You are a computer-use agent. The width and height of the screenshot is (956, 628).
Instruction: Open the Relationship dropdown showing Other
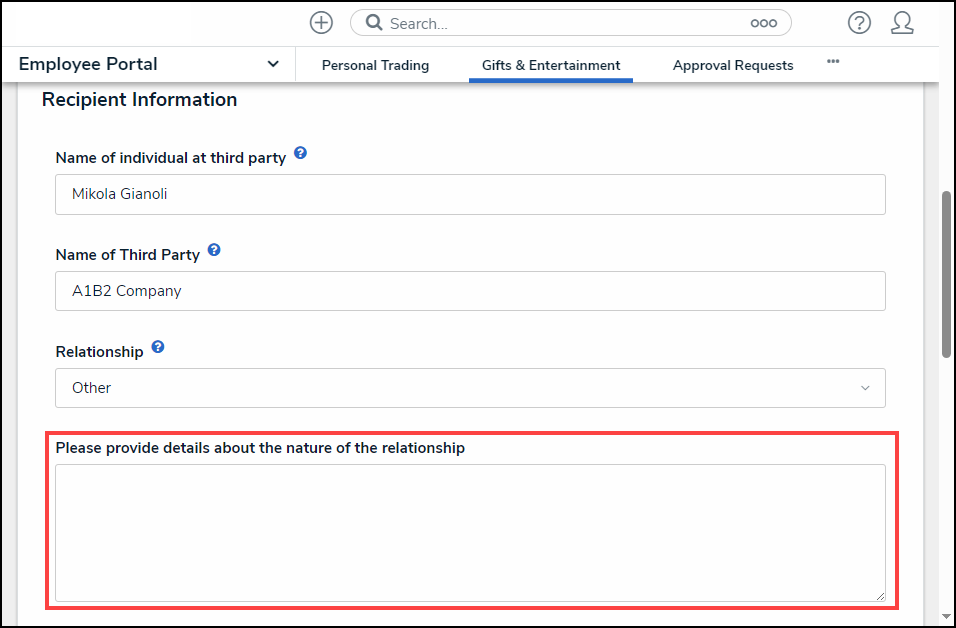470,388
